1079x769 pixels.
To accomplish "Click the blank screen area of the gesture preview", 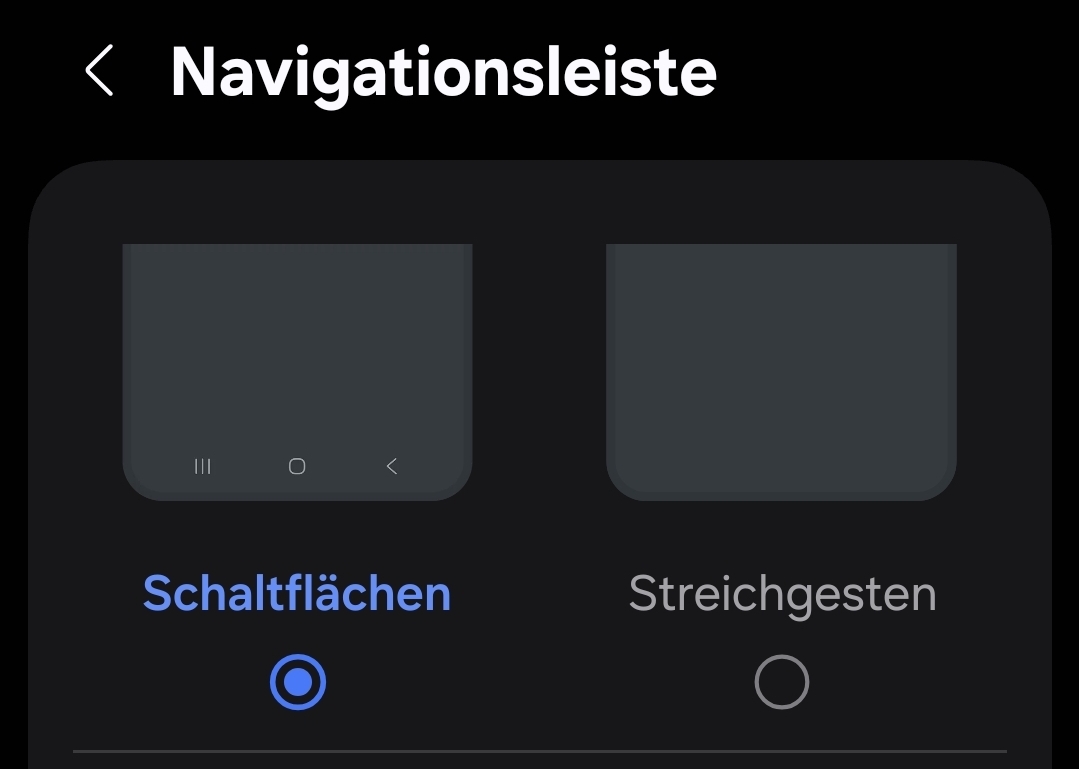I will coord(782,358).
